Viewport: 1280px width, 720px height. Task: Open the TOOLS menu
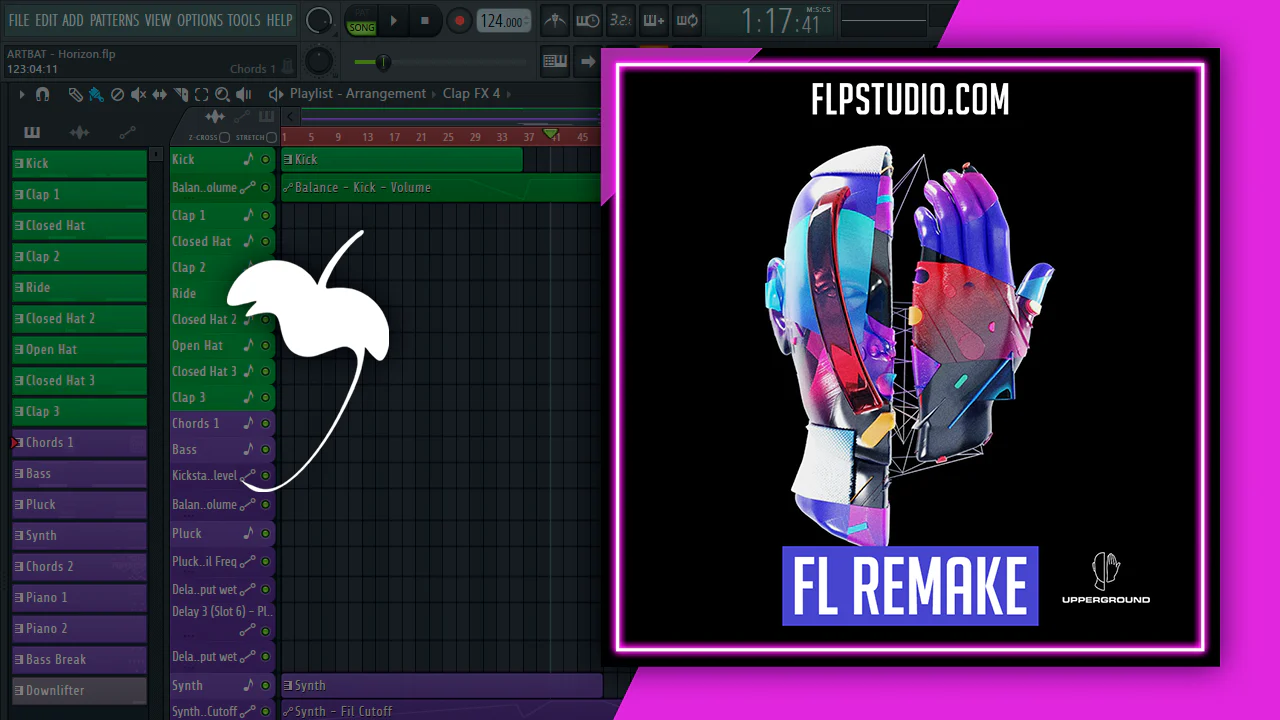244,20
